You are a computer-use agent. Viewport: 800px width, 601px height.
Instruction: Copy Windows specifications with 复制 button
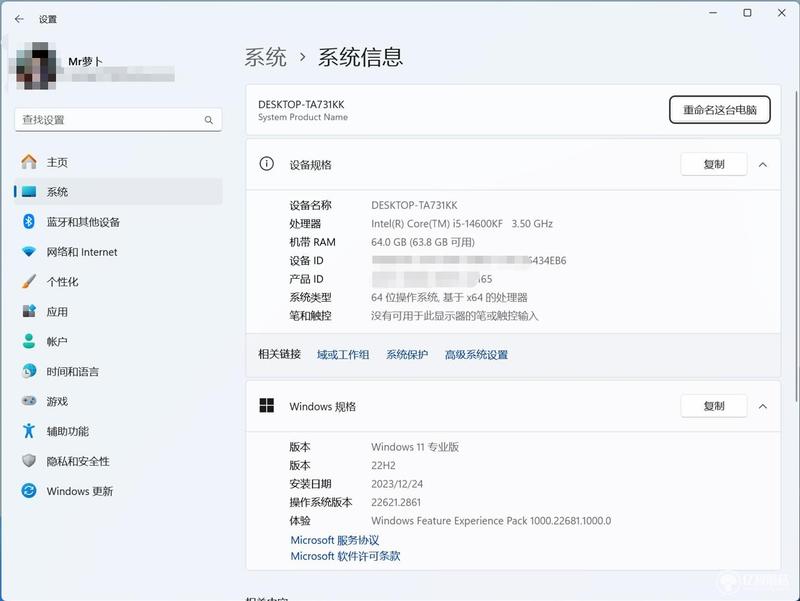pos(714,406)
